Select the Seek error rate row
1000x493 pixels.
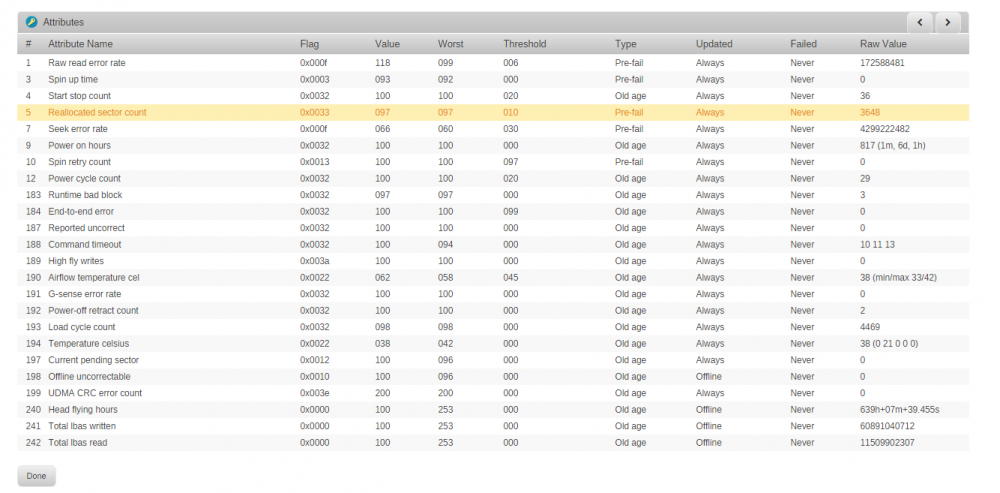pyautogui.click(x=493, y=129)
